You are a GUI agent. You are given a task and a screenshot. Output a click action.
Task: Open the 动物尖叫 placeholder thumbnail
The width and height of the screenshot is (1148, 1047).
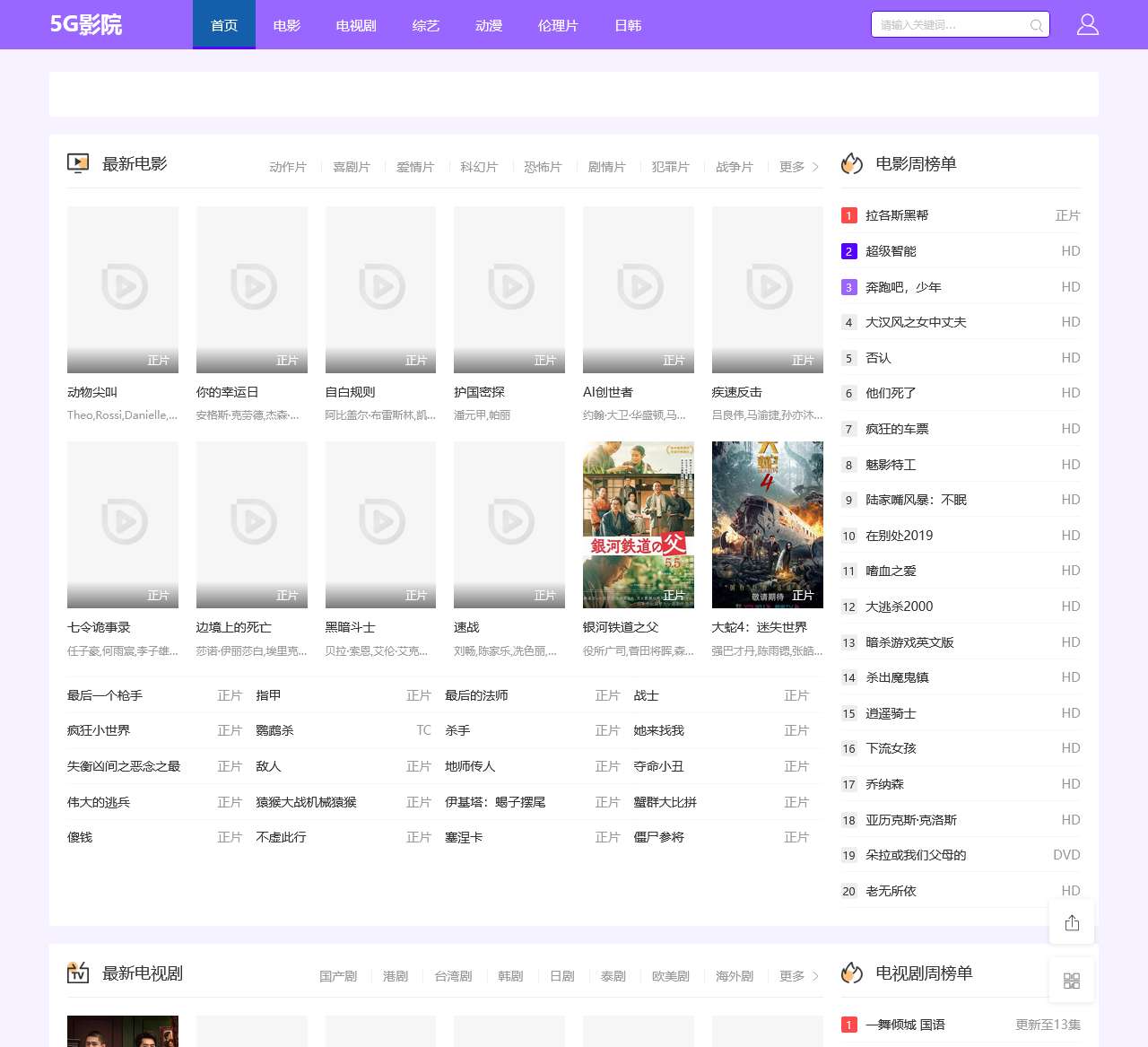pos(123,290)
